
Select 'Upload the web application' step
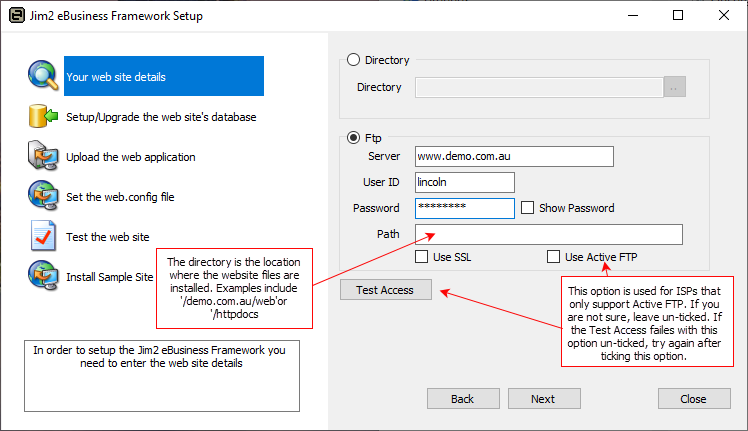(131, 157)
